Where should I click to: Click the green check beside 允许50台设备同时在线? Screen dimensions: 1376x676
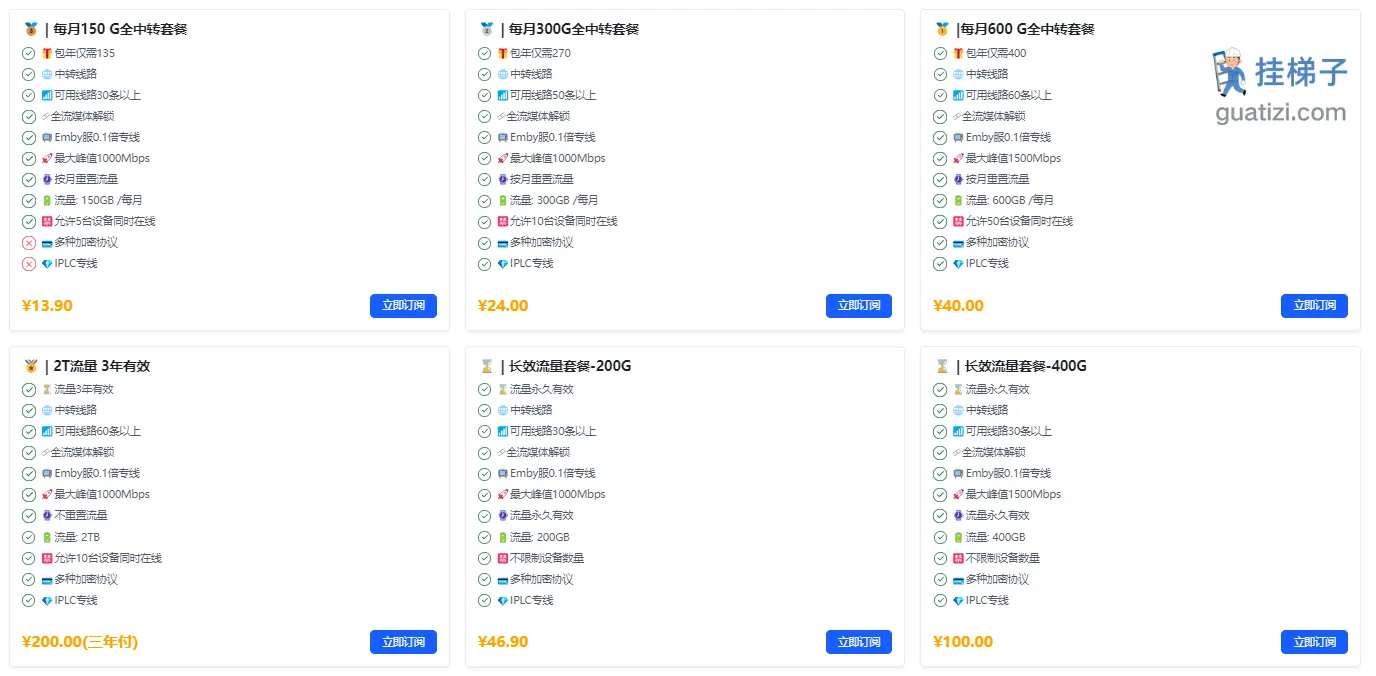click(940, 221)
